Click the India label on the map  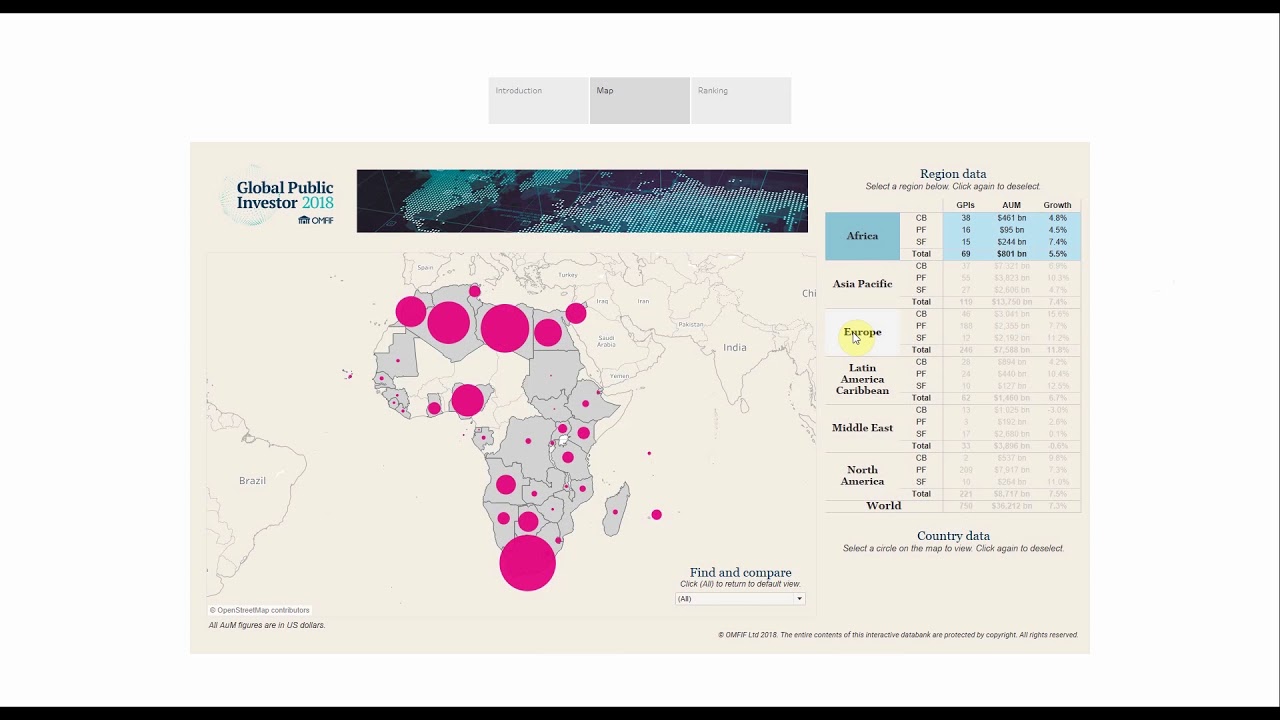coord(735,347)
